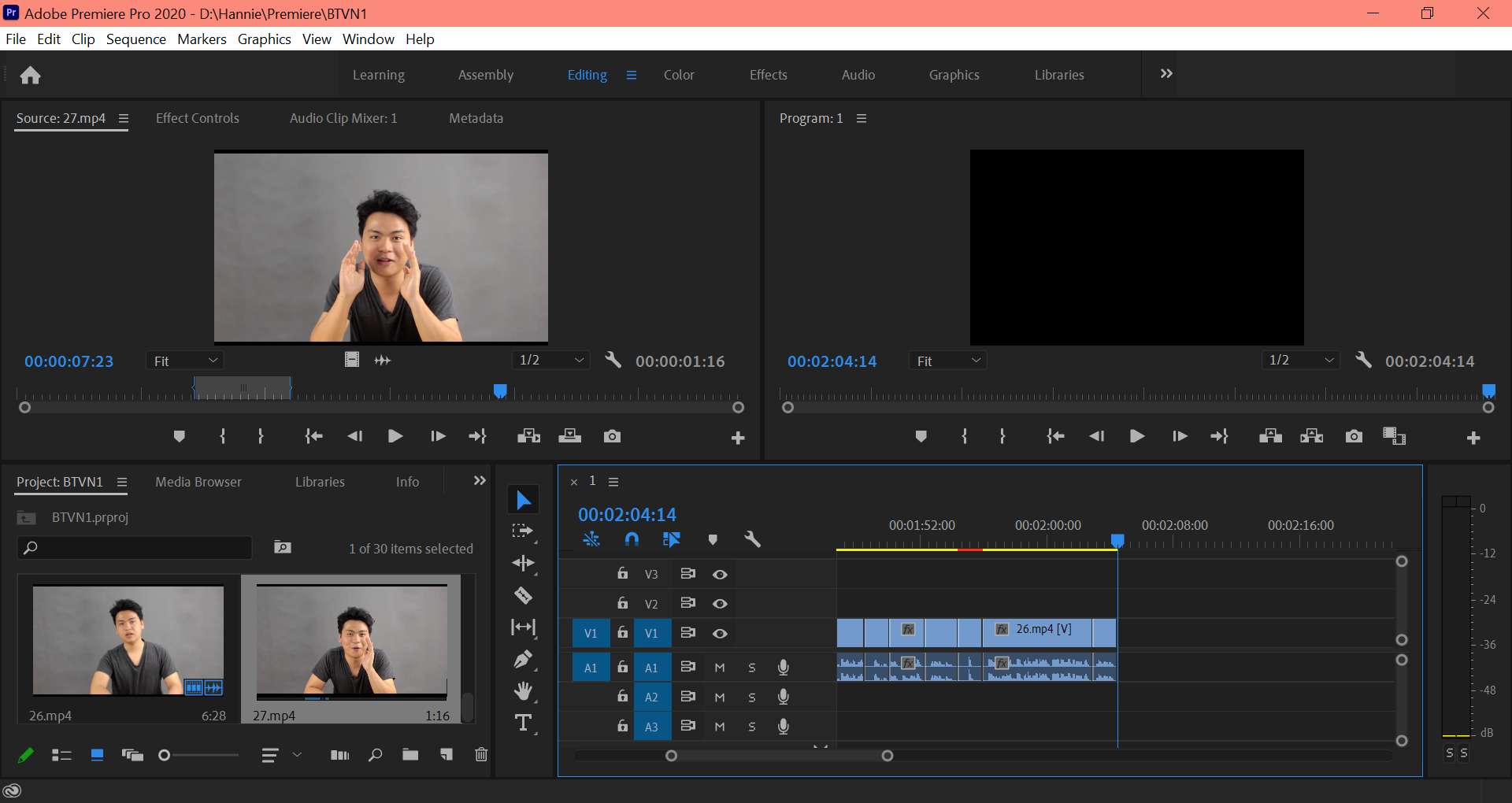1512x803 pixels.
Task: Toggle V3 track output eye
Action: pos(720,575)
